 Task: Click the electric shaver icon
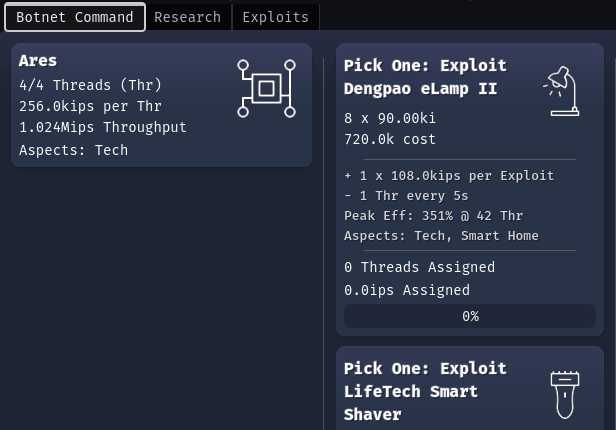[564, 394]
